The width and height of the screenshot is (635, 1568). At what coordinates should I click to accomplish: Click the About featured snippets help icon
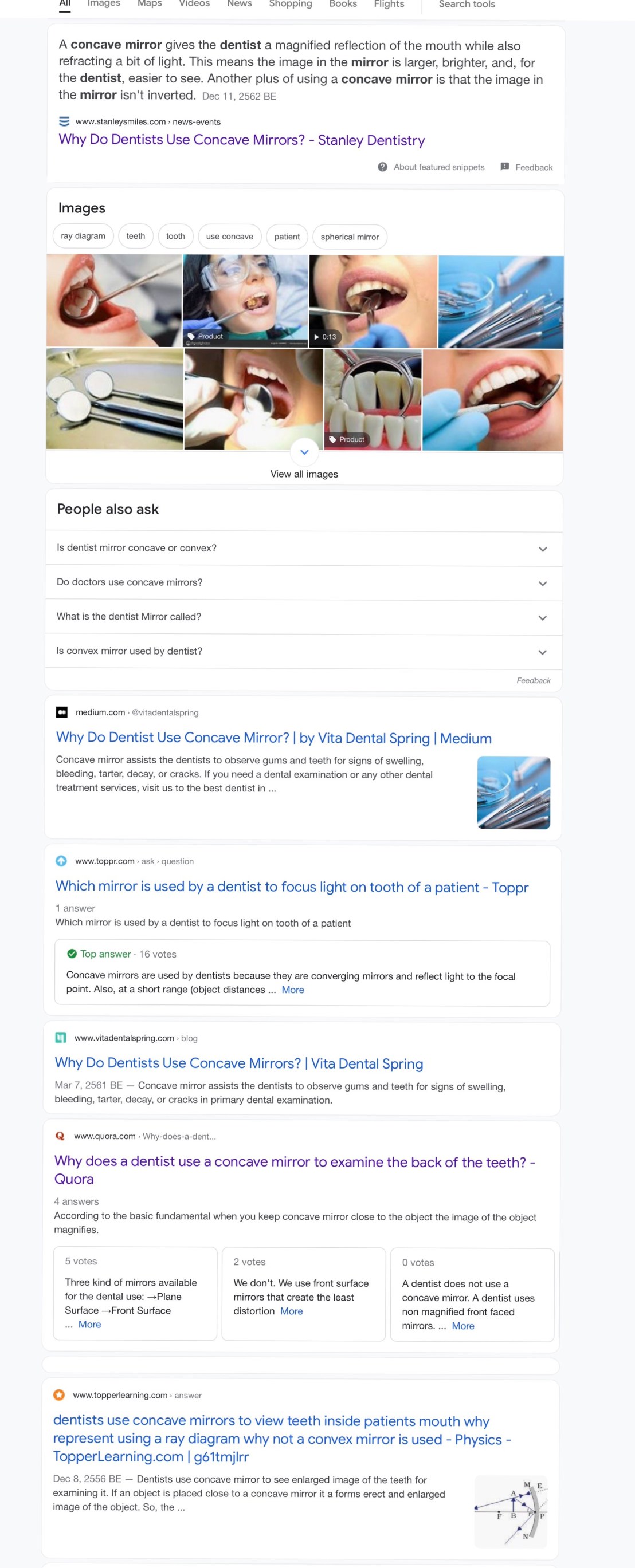tap(382, 167)
